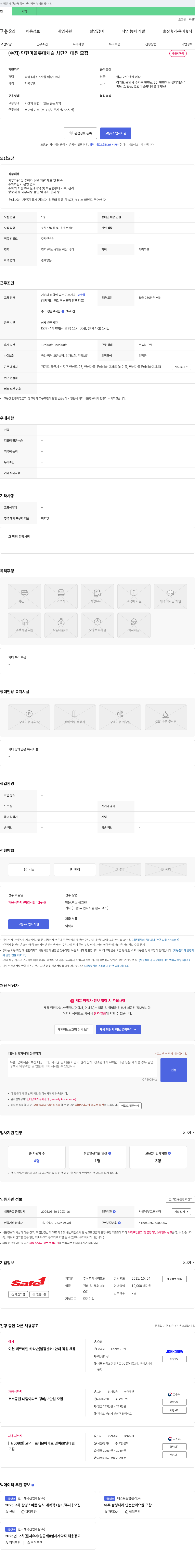Click the 자녀 학자금 지원 icon
This screenshot has height=1568, width=195.
click(x=170, y=596)
